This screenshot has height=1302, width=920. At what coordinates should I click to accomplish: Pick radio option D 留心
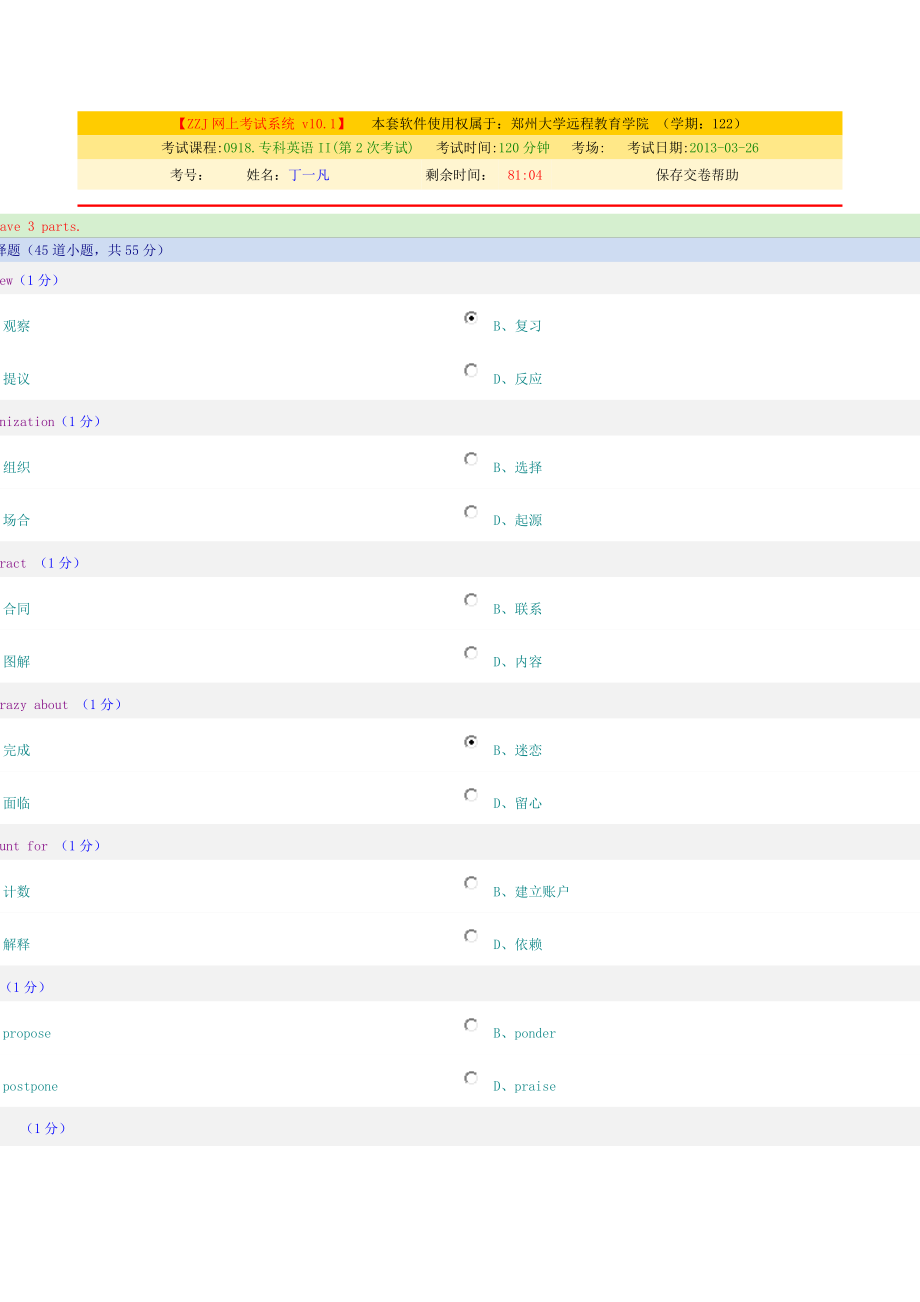coord(471,795)
